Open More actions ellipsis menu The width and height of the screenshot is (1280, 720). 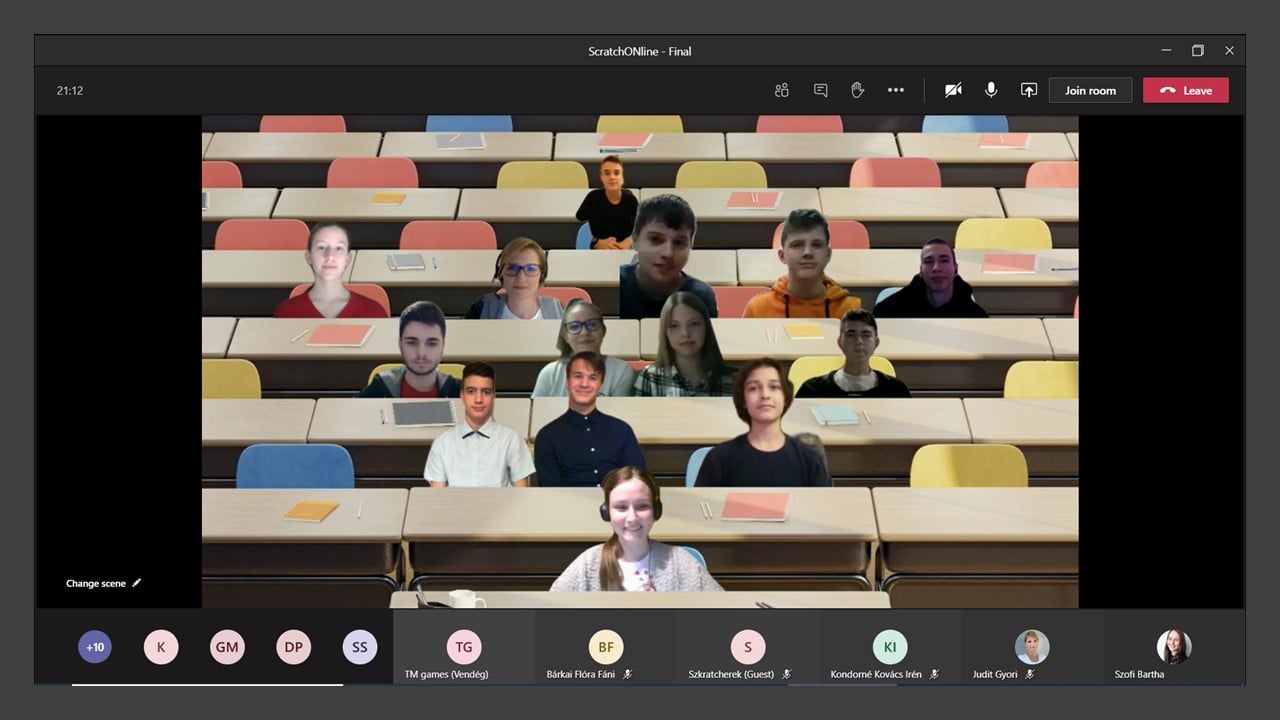[895, 90]
